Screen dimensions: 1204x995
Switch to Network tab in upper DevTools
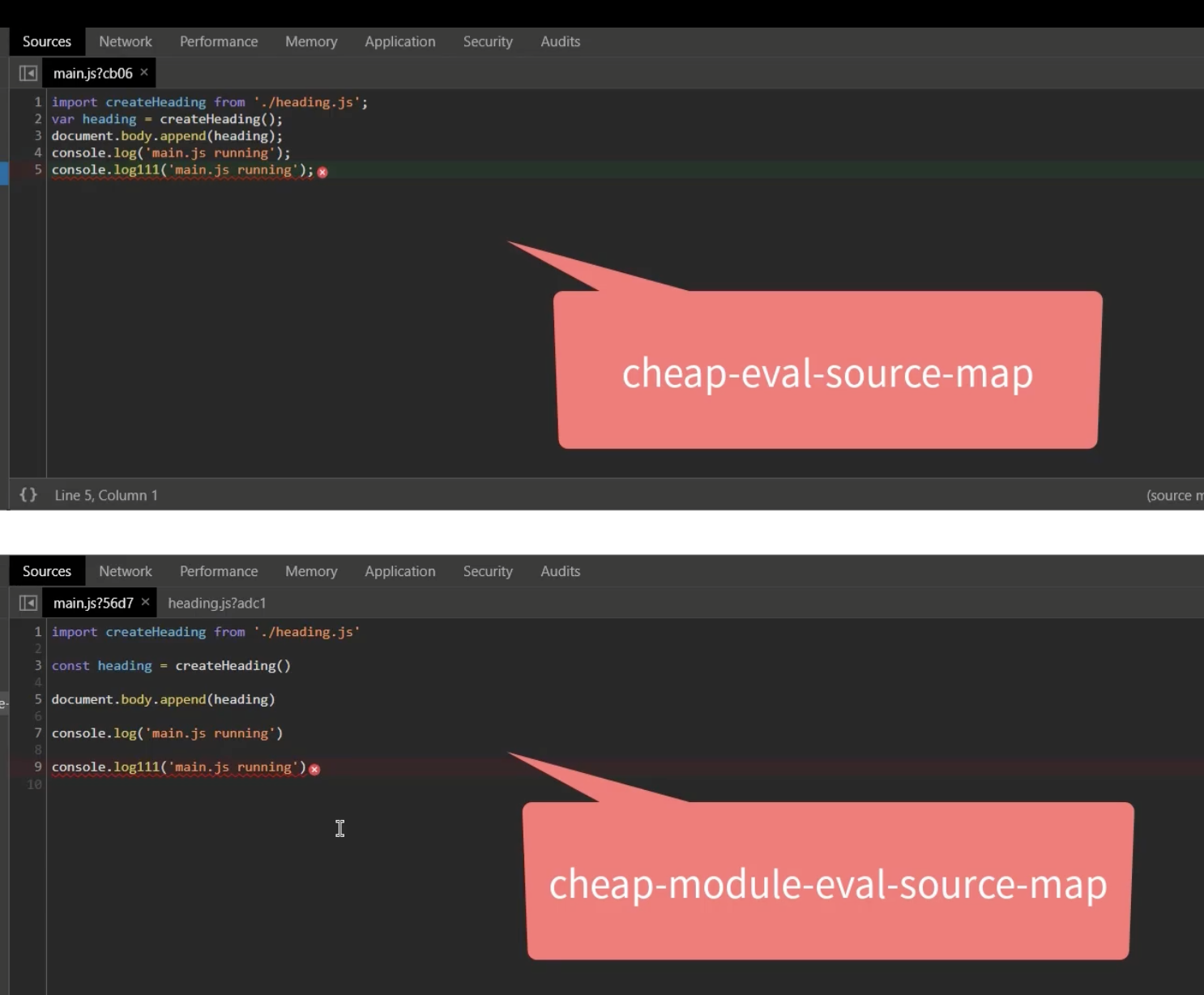tap(126, 41)
